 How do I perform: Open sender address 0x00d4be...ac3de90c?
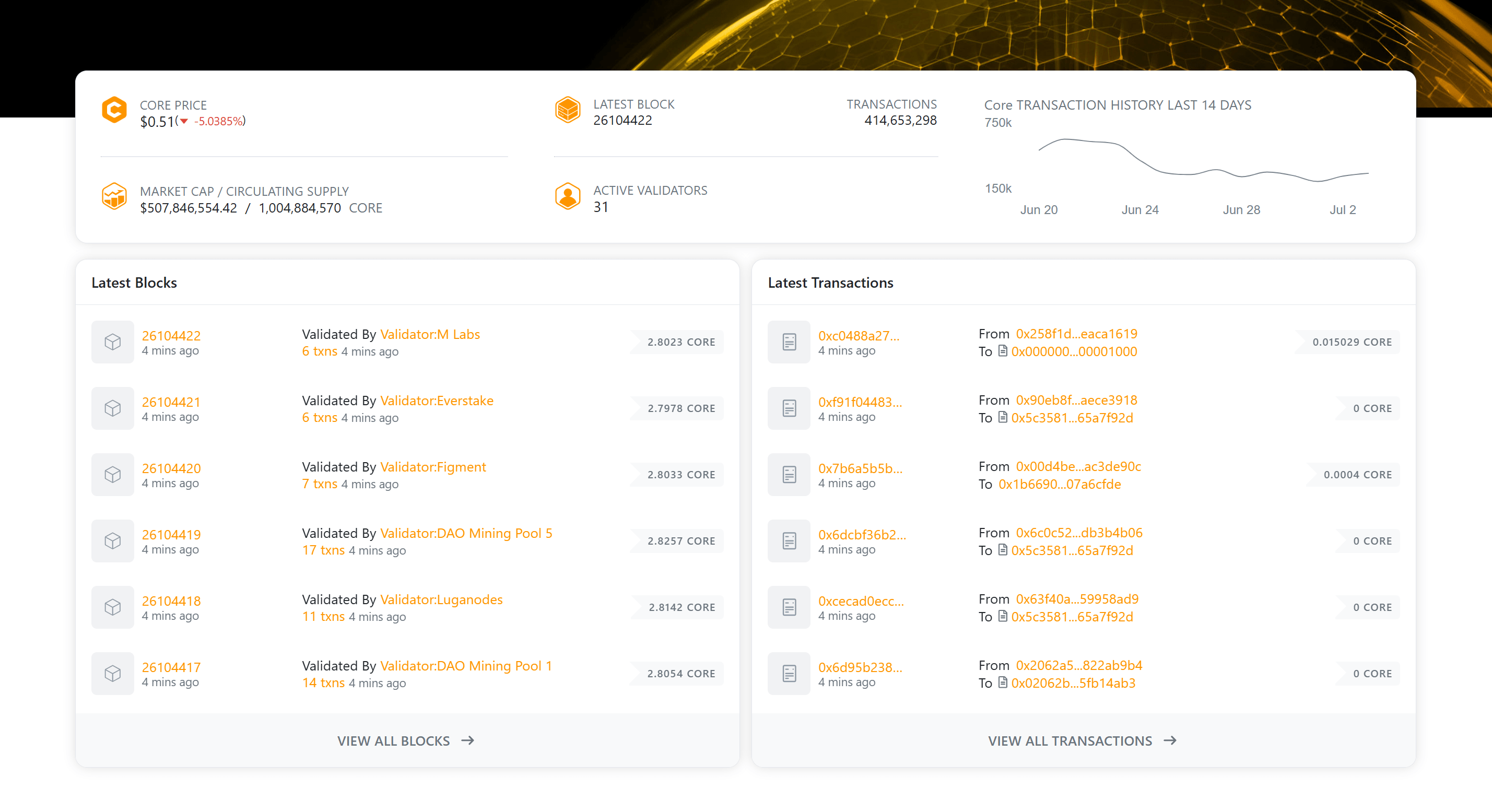[x=1078, y=466]
